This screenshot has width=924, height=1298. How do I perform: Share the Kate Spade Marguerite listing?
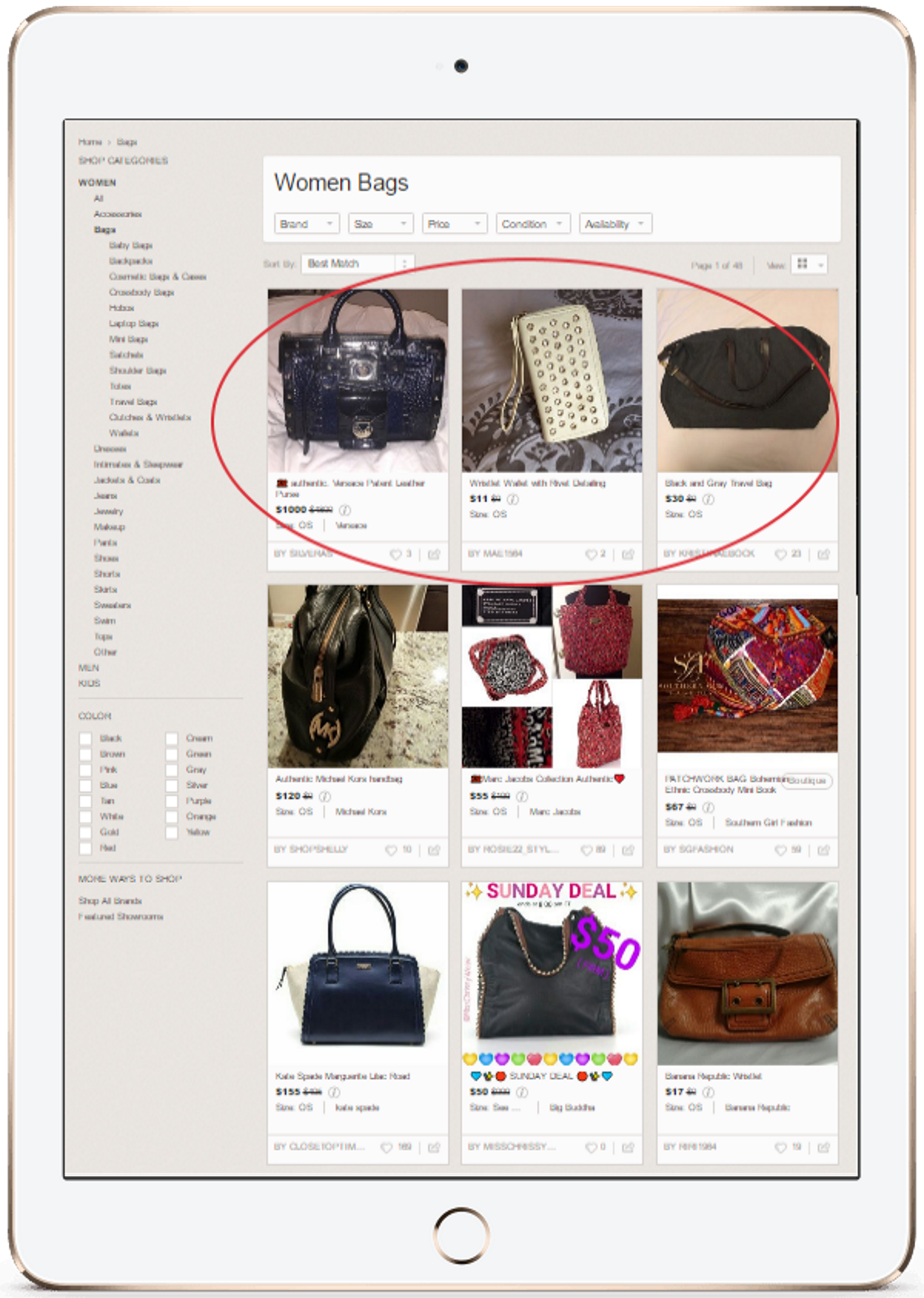coord(434,1147)
